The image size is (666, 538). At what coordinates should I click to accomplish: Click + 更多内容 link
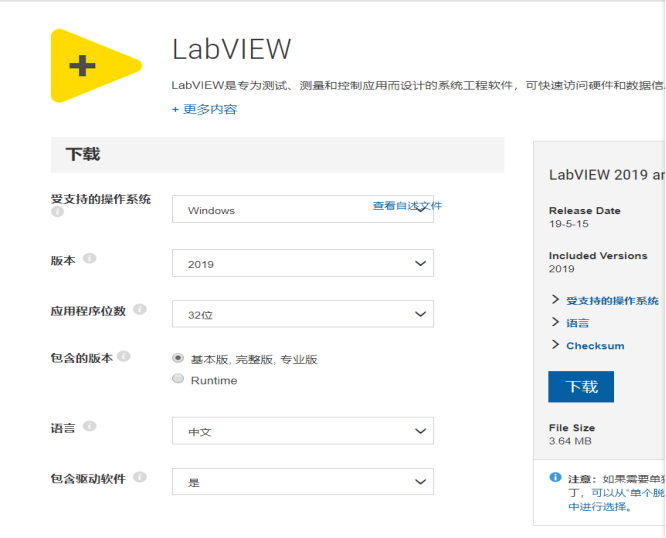tap(204, 110)
